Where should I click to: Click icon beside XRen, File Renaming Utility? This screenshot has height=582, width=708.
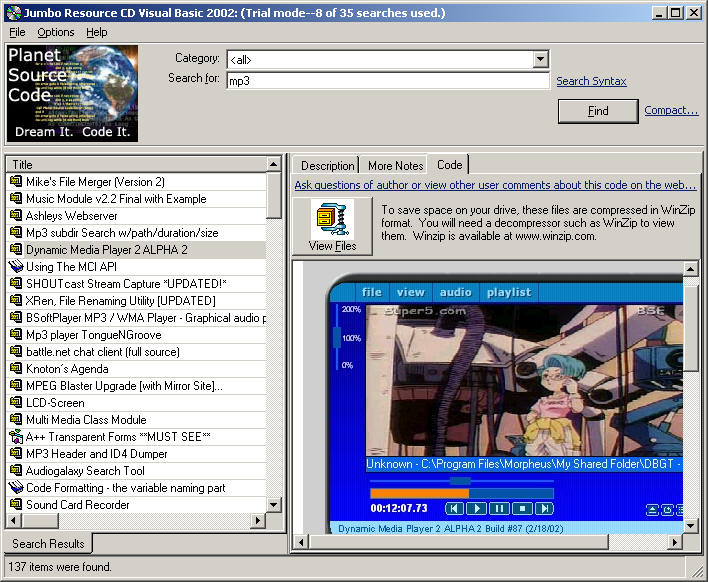16,301
